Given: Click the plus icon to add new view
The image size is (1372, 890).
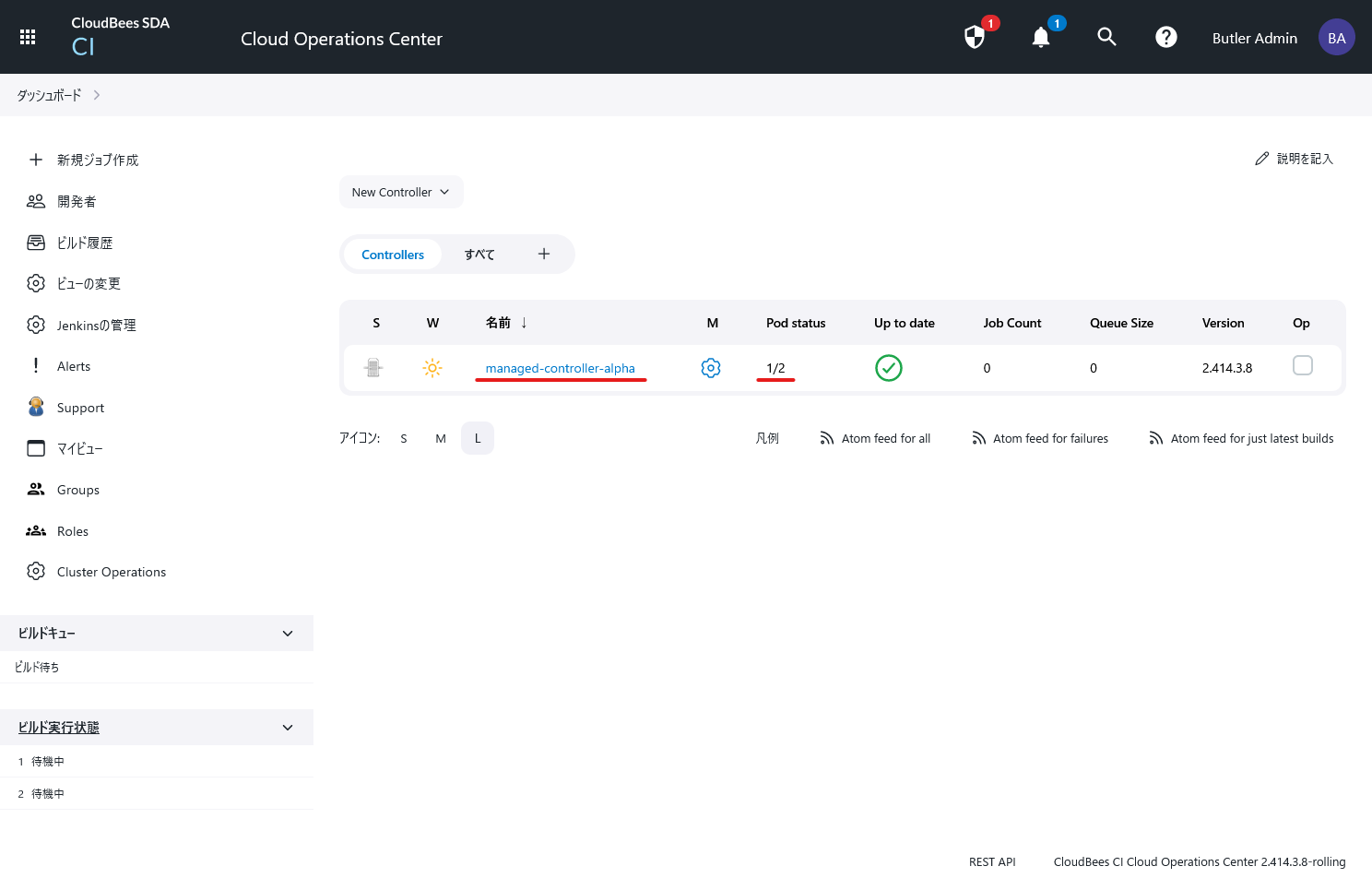Looking at the screenshot, I should click(544, 254).
